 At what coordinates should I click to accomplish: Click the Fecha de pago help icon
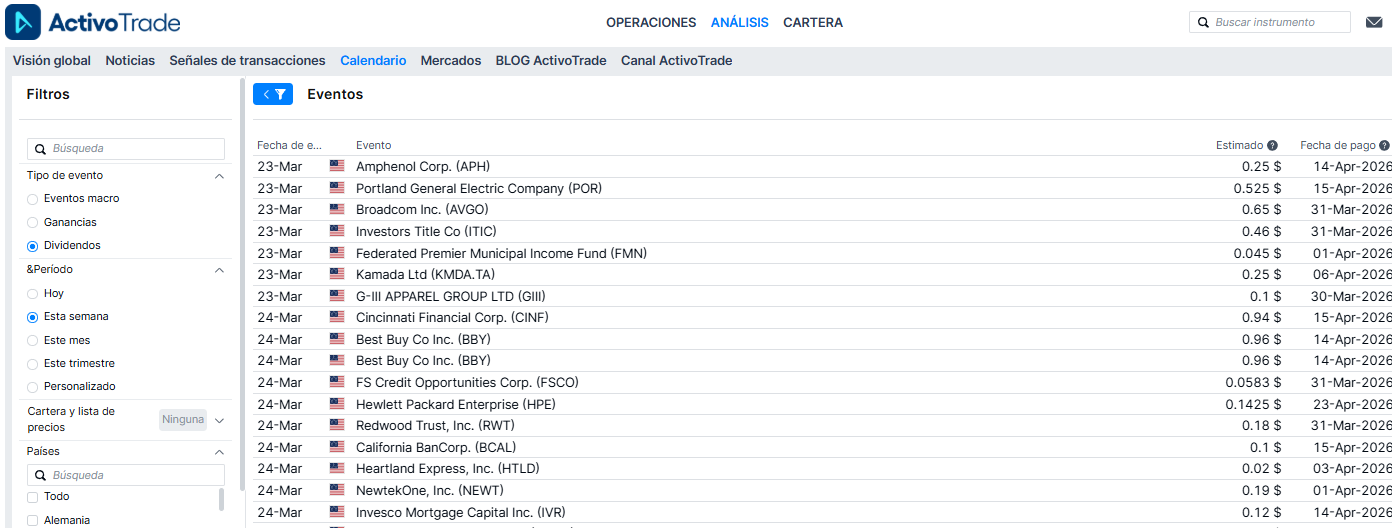pos(1384,145)
